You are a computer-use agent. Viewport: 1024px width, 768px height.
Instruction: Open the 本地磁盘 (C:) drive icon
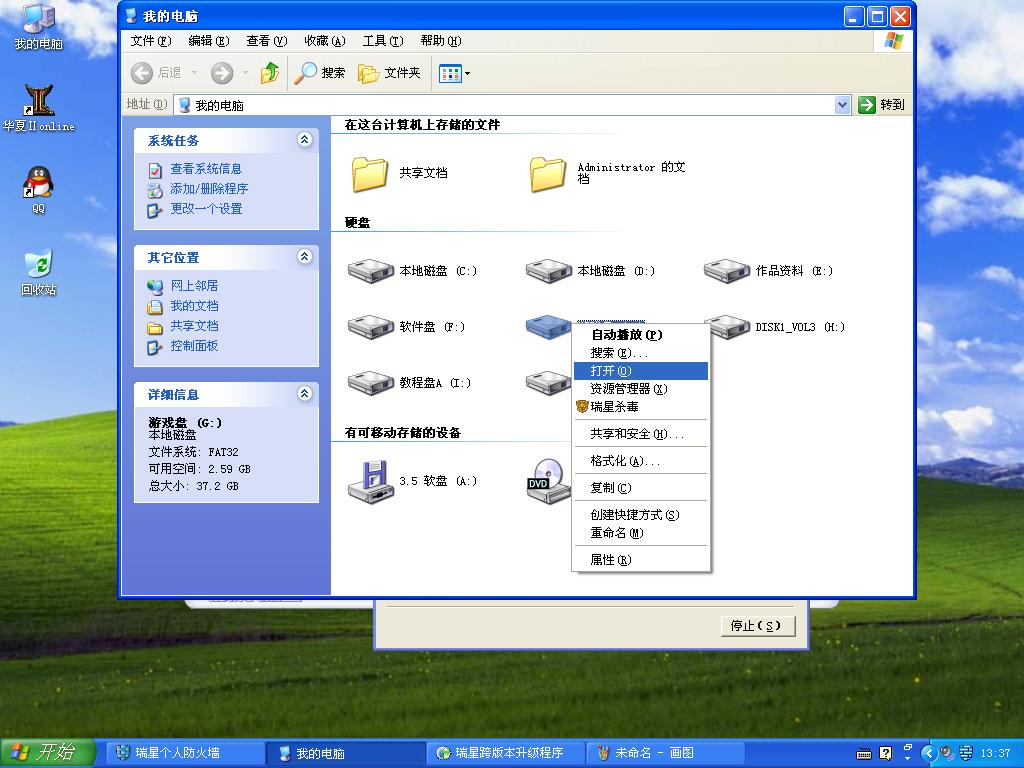coord(370,270)
